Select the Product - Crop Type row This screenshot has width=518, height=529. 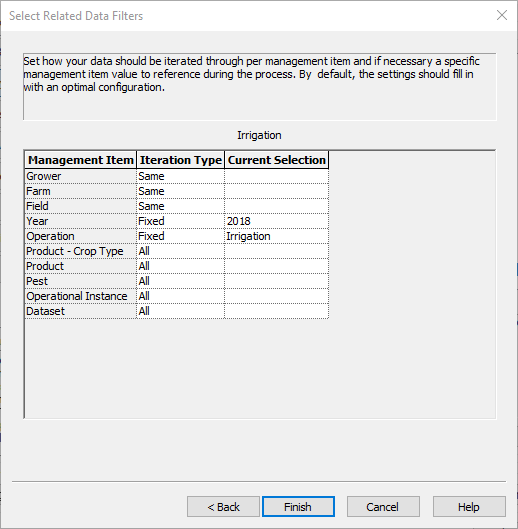tap(81, 251)
